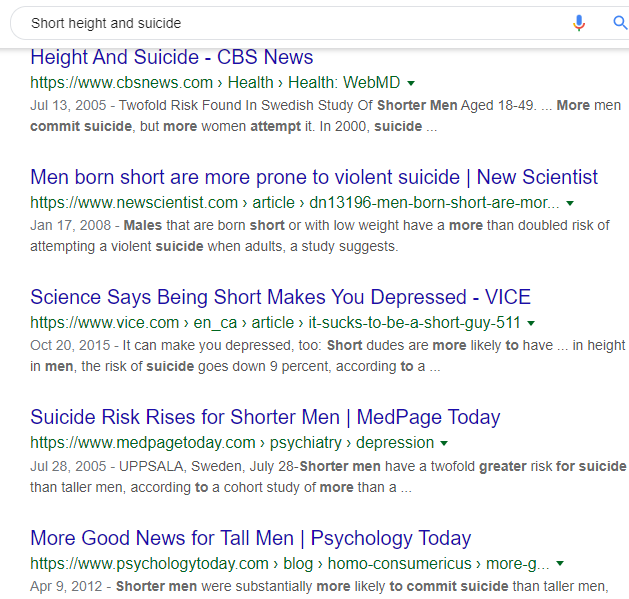Click the green newscientist.com article URL

[295, 203]
